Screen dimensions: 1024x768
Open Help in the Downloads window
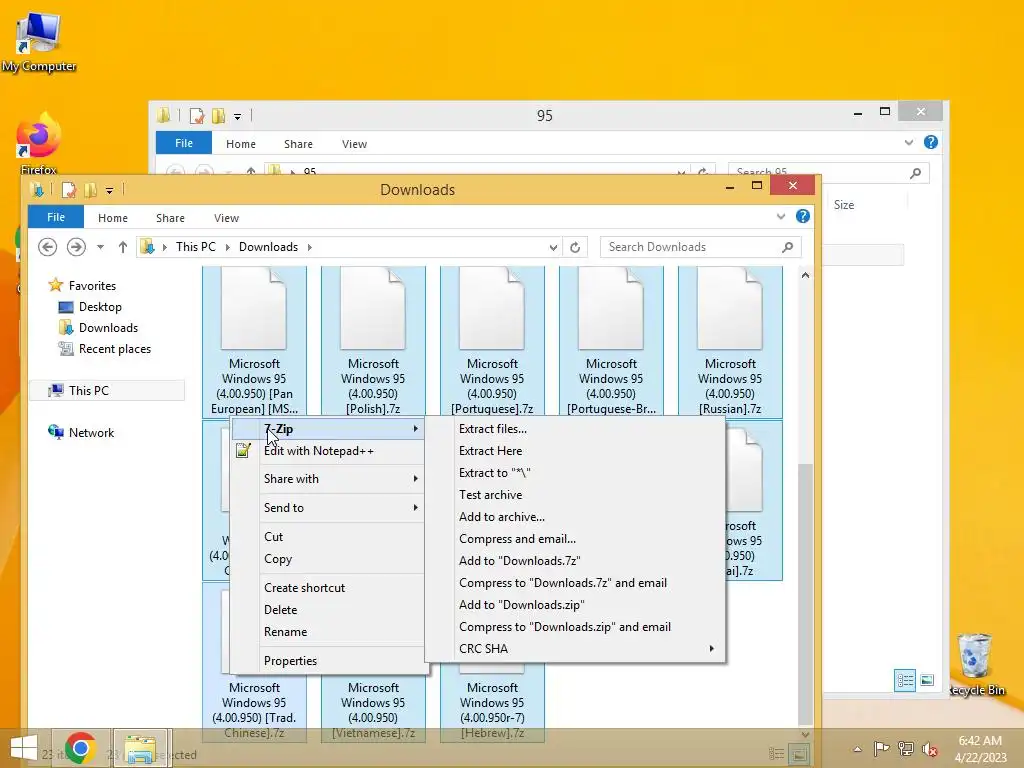pos(803,216)
